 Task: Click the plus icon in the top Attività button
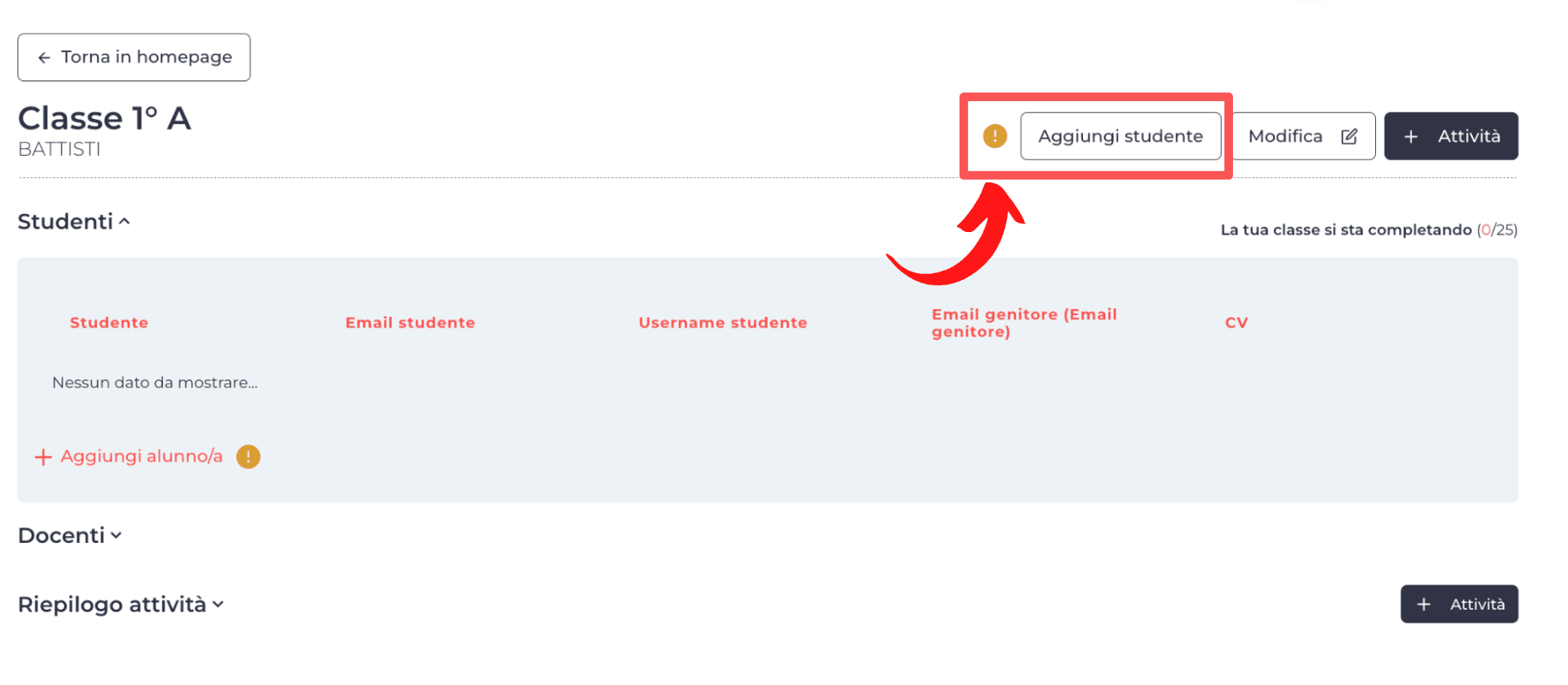[1411, 137]
